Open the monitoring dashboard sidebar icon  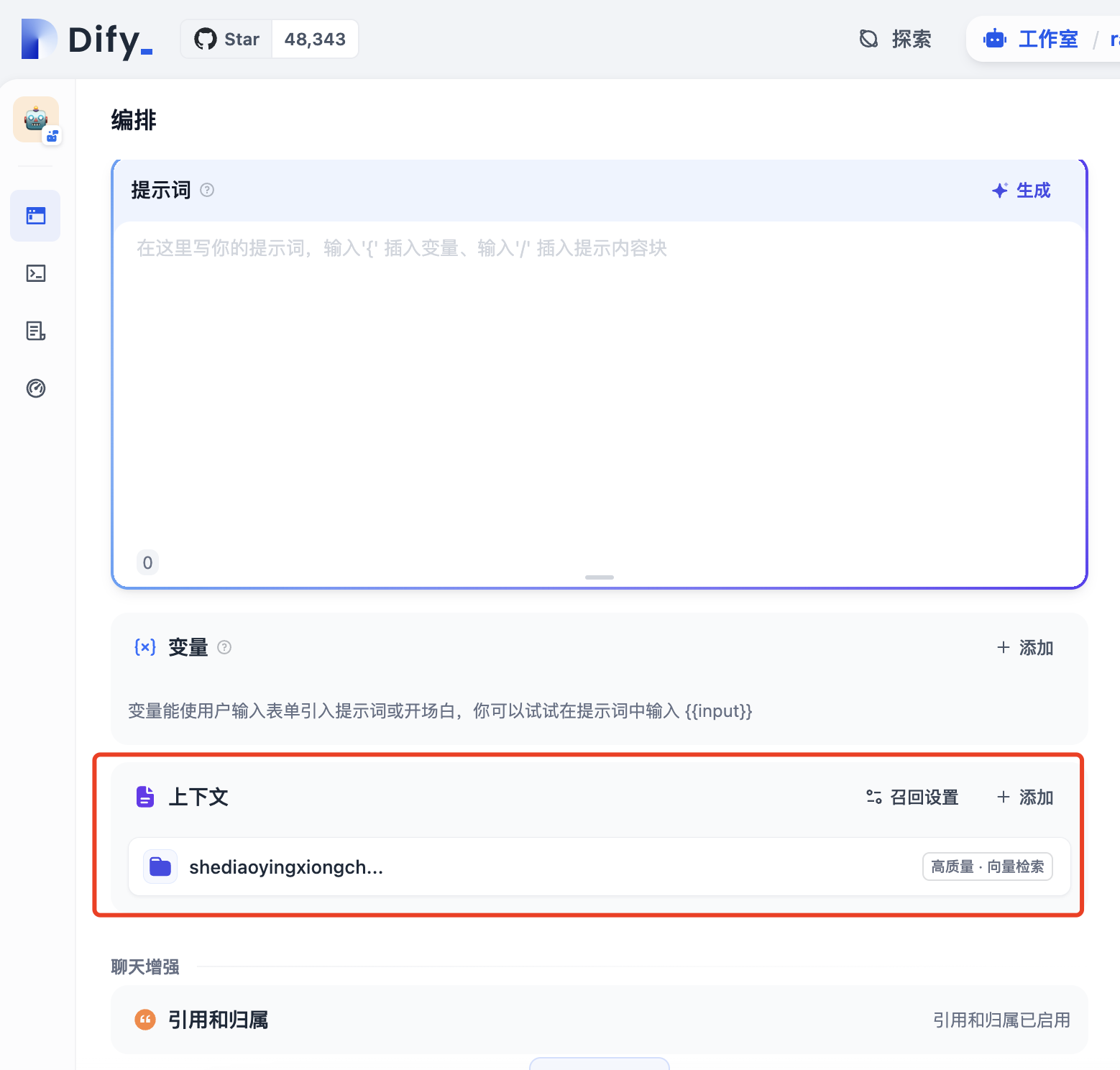point(36,388)
